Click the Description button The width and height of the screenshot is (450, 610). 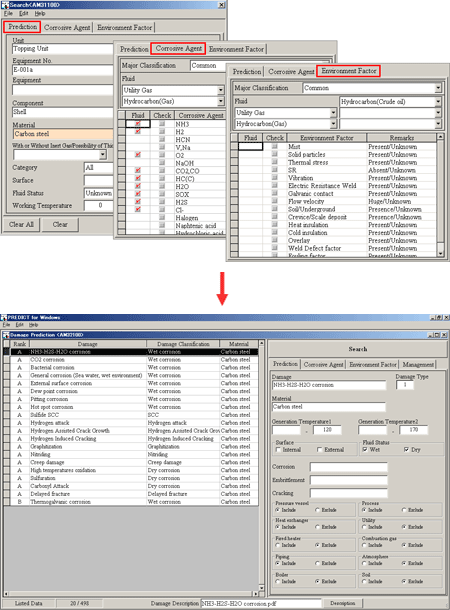coord(343,603)
